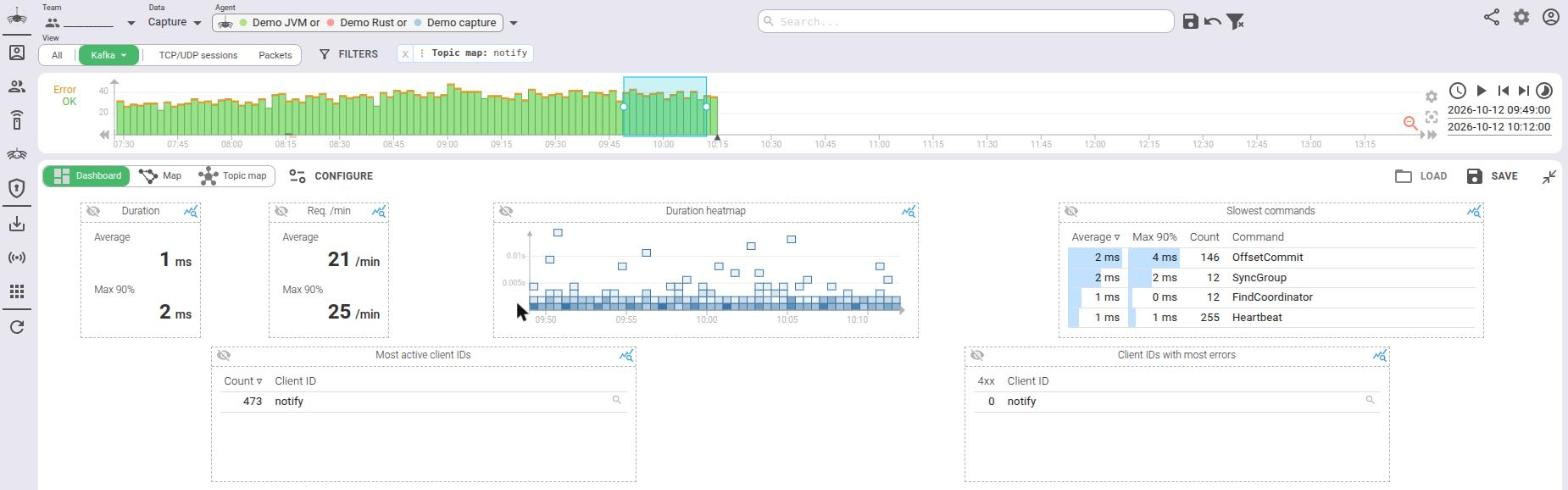The height and width of the screenshot is (490, 1568).
Task: Select the All view tab
Action: tap(57, 55)
